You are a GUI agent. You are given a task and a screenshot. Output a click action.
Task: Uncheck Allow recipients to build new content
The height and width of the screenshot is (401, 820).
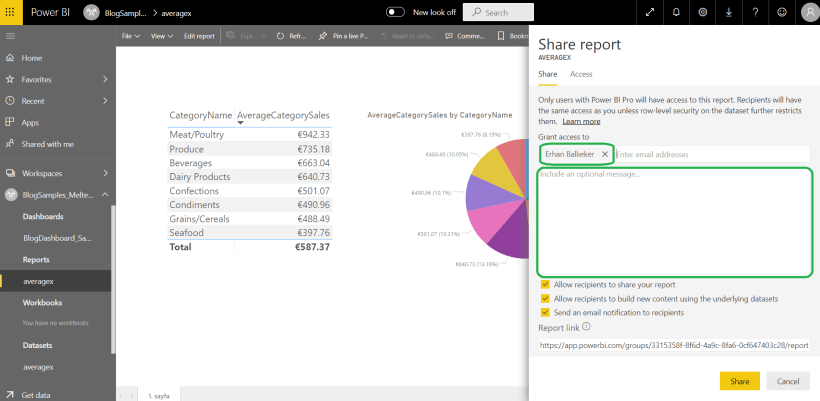click(545, 298)
